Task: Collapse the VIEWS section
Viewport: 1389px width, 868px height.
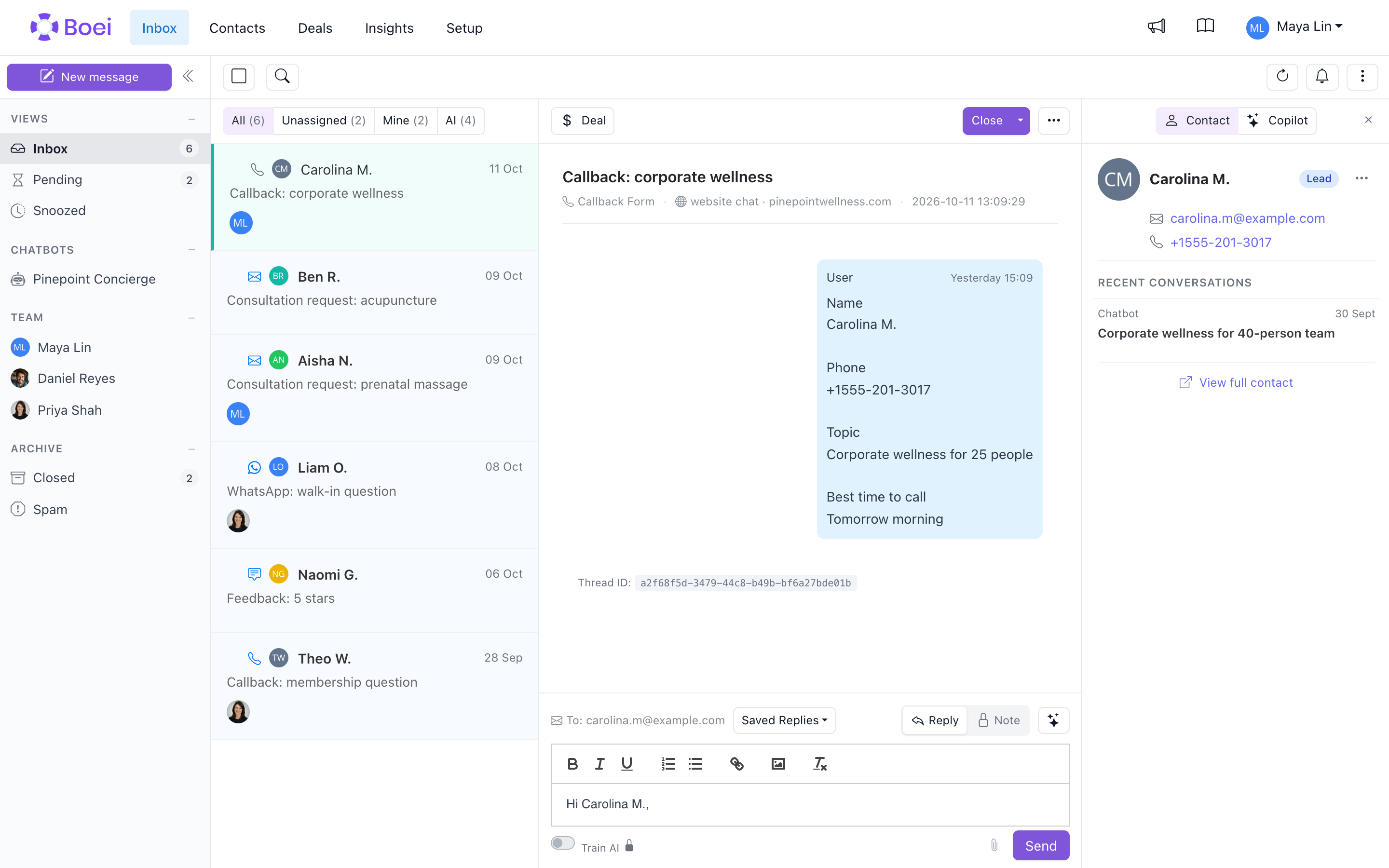Action: (x=191, y=119)
